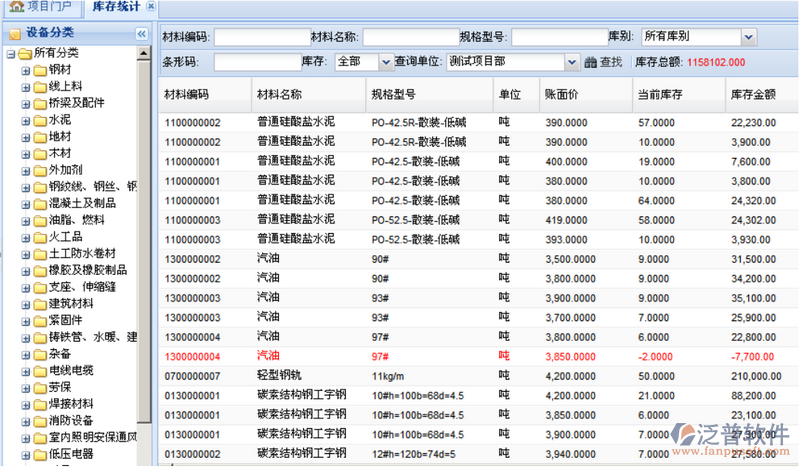Collapse the 设备分类 side panel
This screenshot has height=467, width=800.
click(x=141, y=34)
